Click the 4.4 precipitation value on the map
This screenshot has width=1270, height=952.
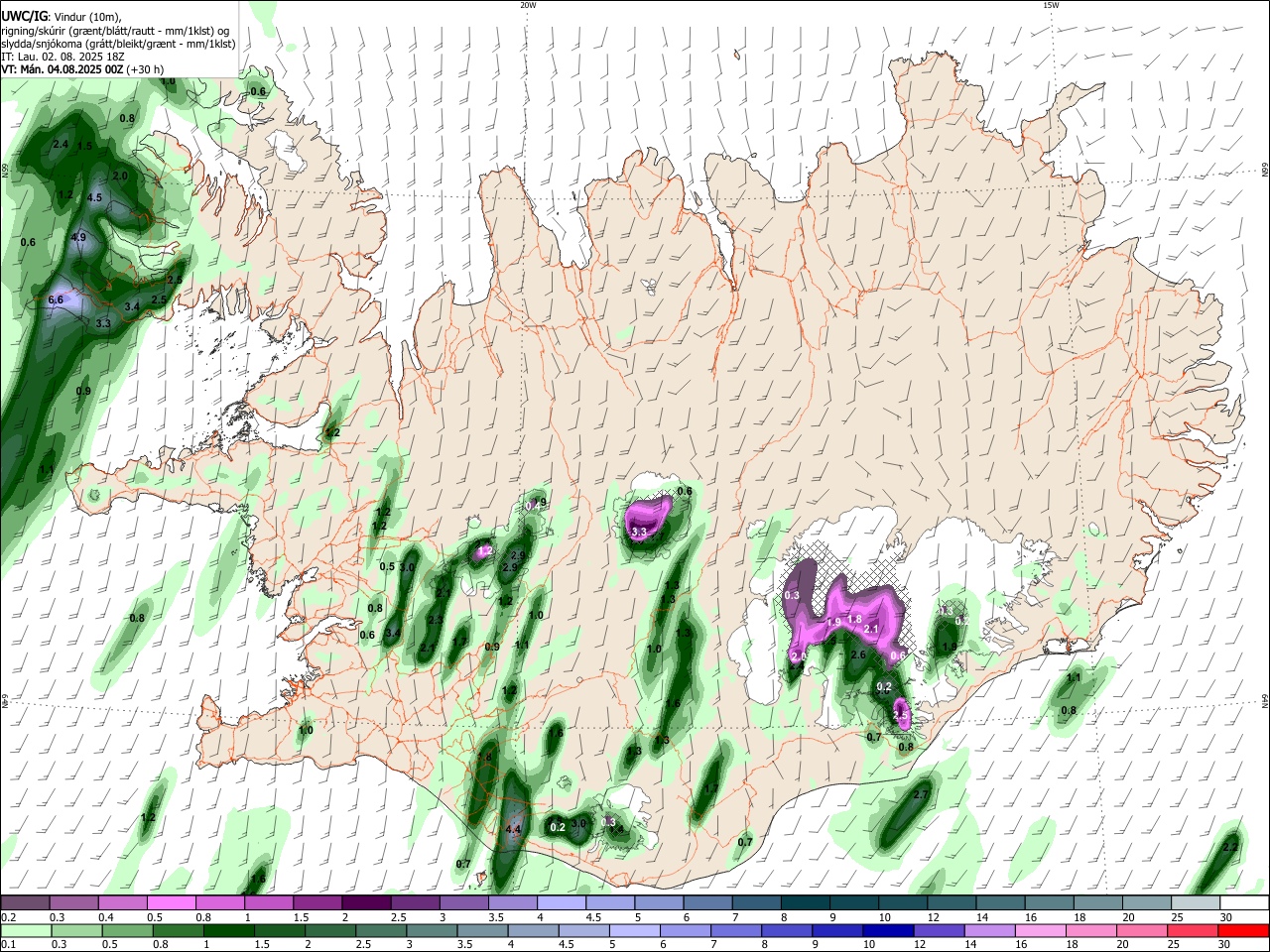click(513, 829)
